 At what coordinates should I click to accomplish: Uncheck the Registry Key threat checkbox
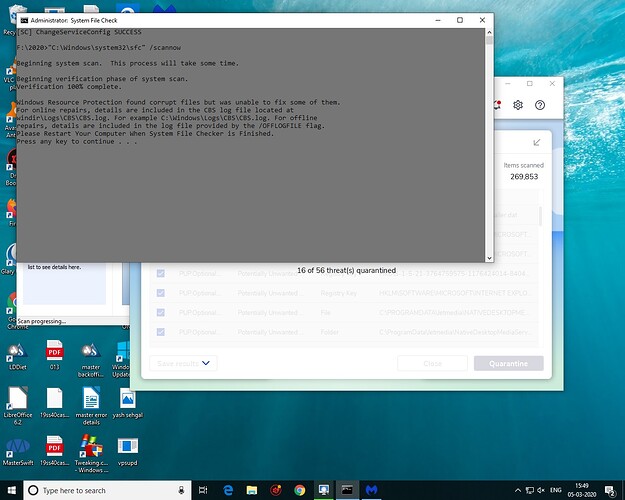pos(158,291)
